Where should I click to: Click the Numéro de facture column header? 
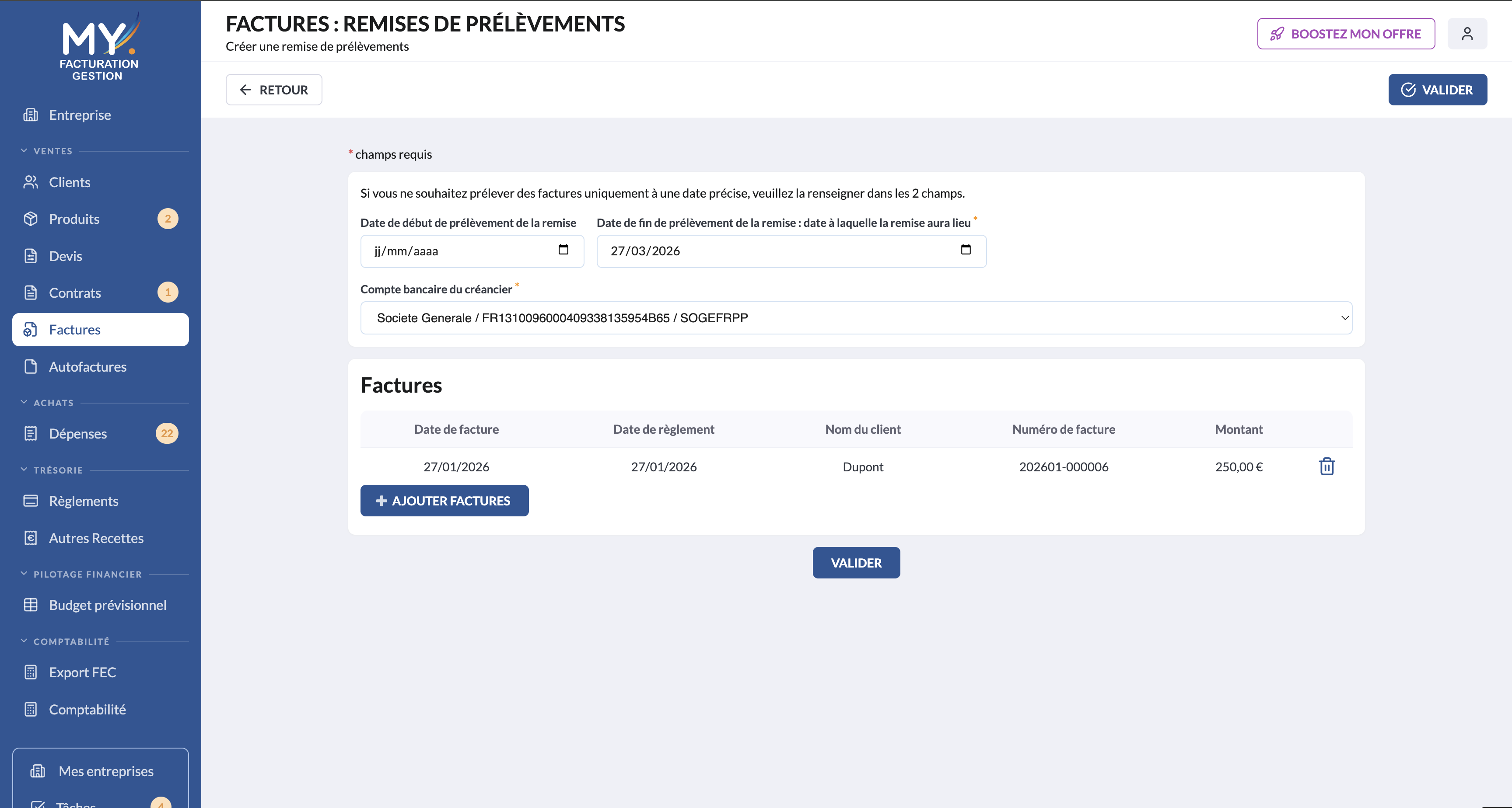pos(1064,429)
